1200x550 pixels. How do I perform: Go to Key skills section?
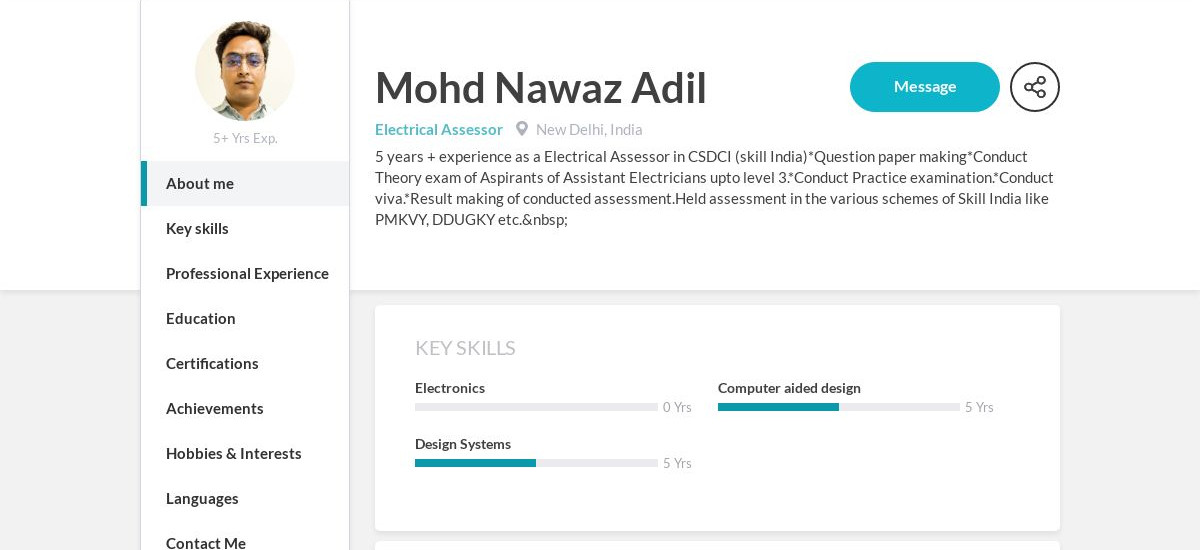click(x=245, y=228)
